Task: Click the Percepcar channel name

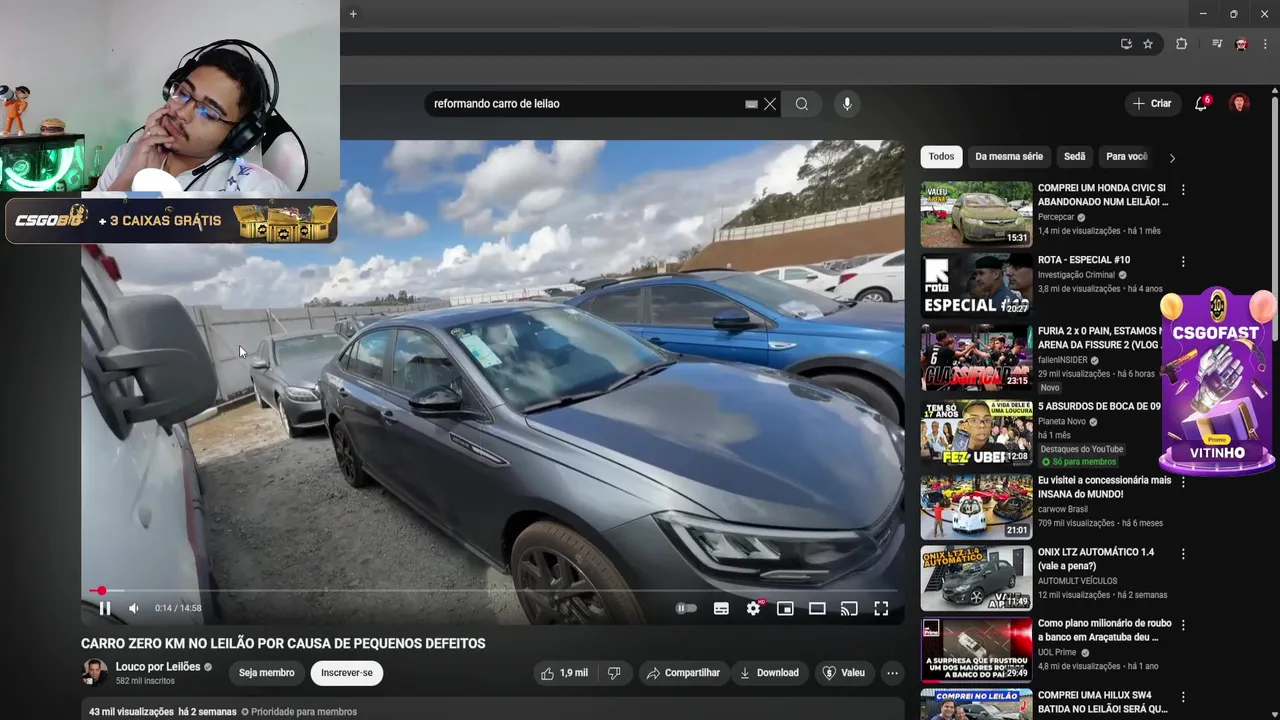Action: pos(1056,217)
